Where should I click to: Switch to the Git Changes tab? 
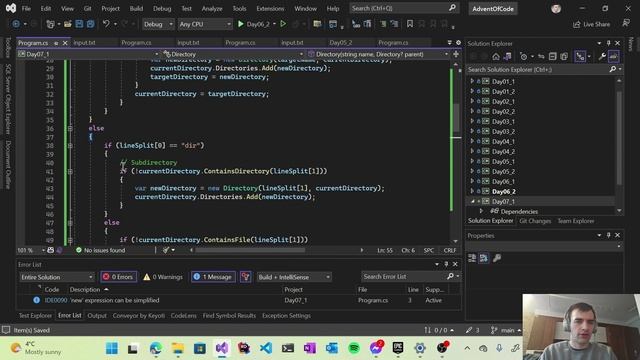click(x=535, y=221)
